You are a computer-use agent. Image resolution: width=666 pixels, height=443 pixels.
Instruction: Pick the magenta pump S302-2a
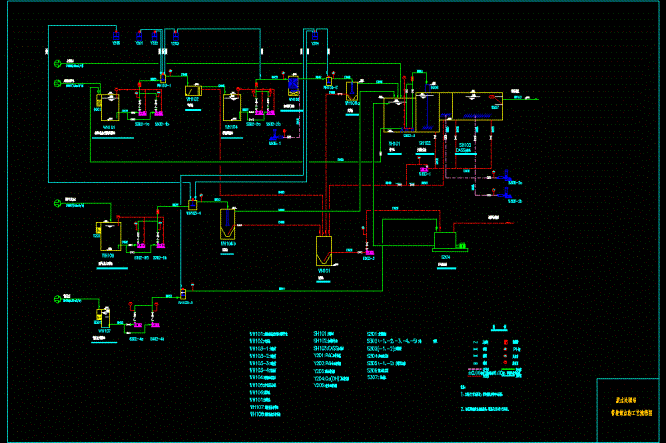pyautogui.click(x=258, y=113)
